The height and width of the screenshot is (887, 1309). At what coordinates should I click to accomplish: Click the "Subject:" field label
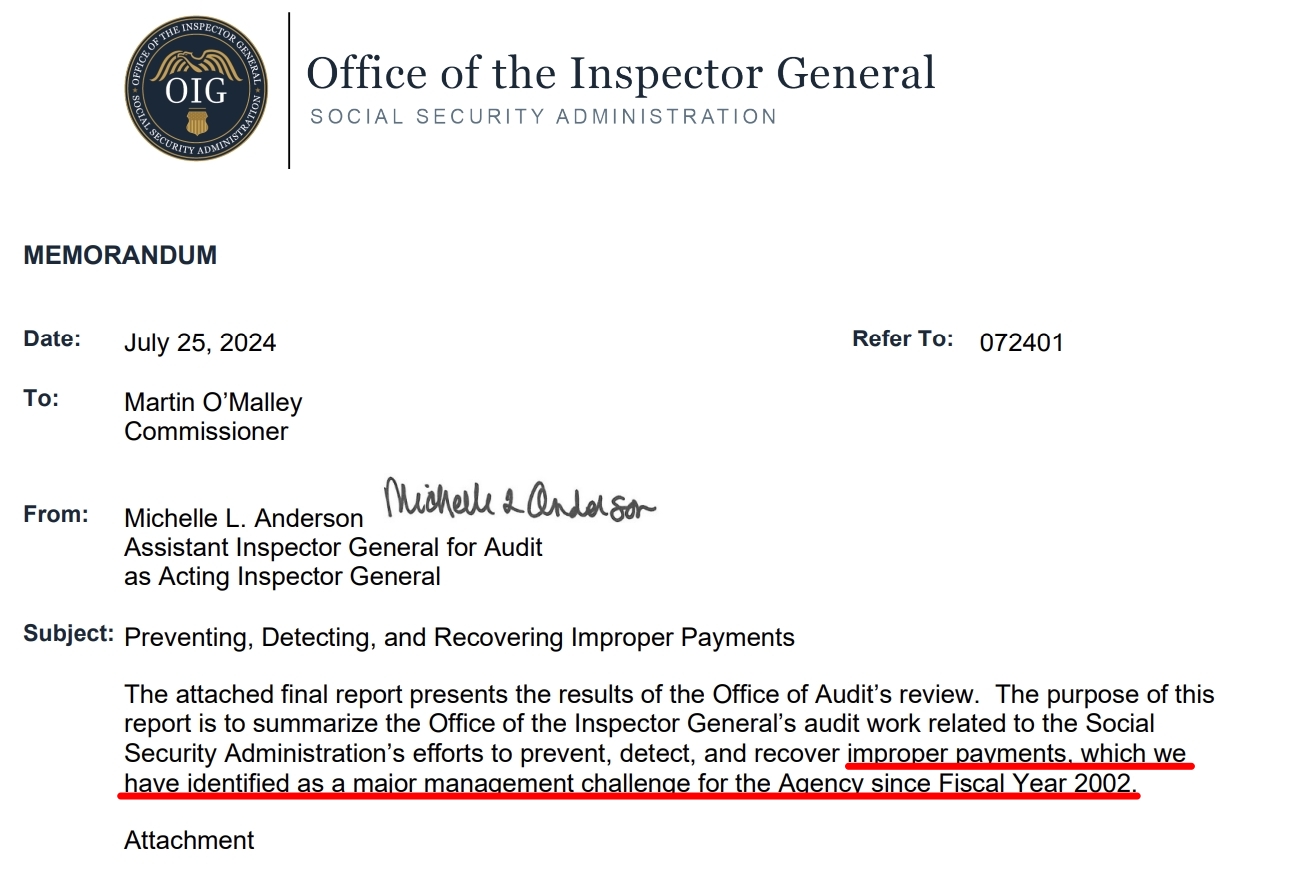pyautogui.click(x=68, y=634)
